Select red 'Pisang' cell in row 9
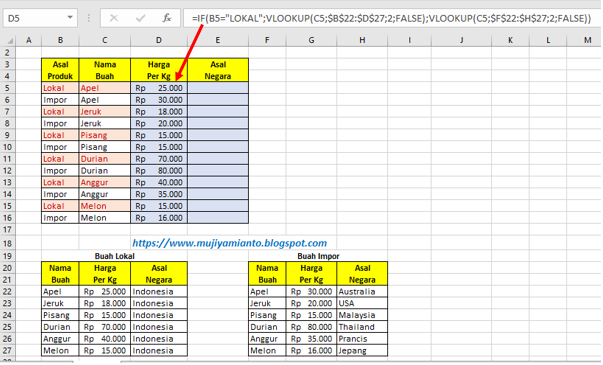Image resolution: width=603 pixels, height=365 pixels. coord(105,135)
